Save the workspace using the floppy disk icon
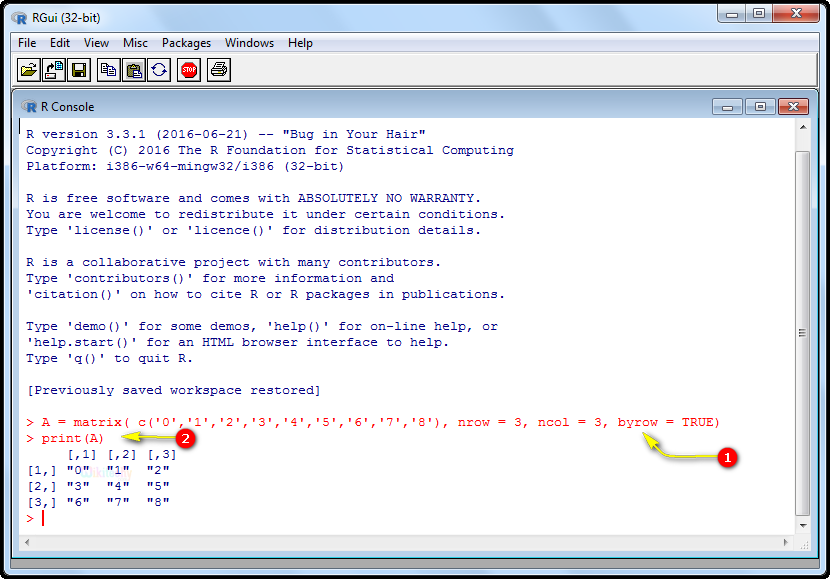830x579 pixels. click(x=79, y=70)
